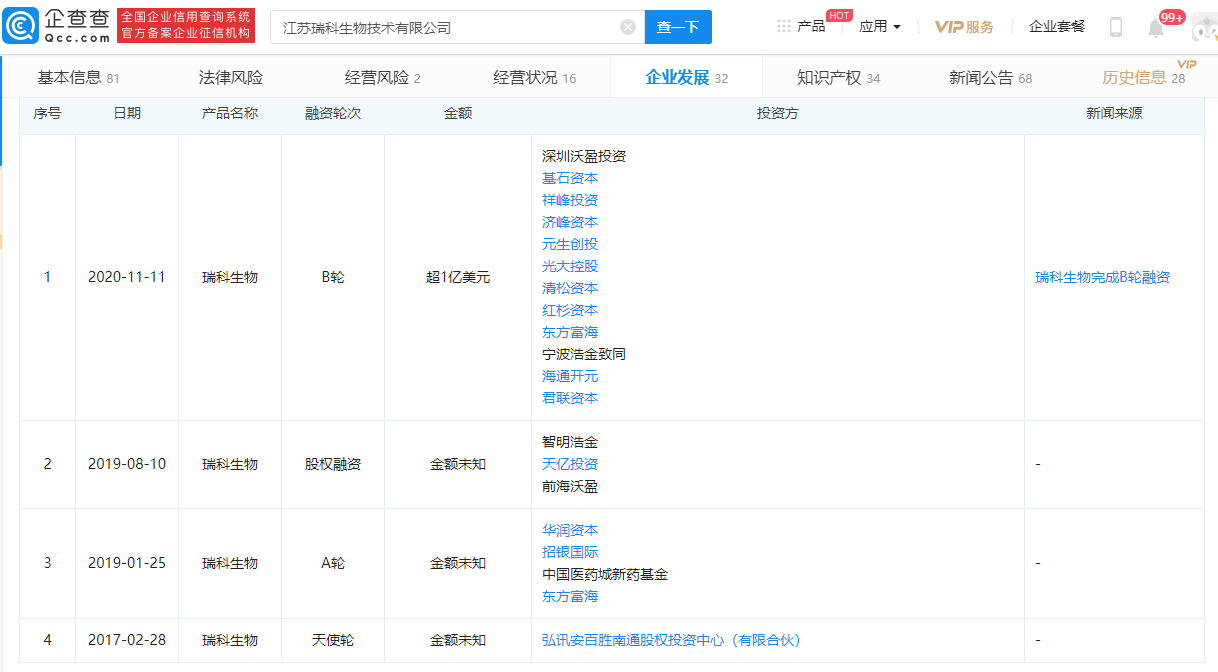The height and width of the screenshot is (672, 1218).
Task: Click the 智明浩金 investor text
Action: 570,442
